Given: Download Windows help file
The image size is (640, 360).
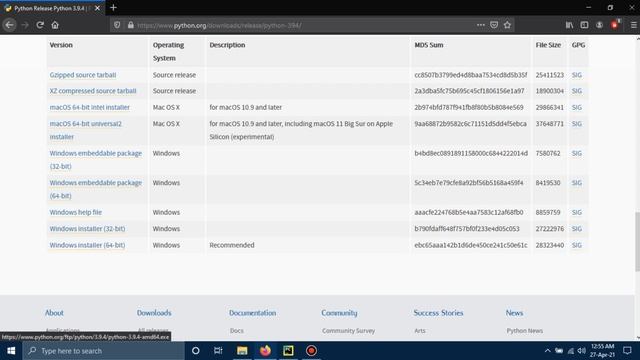Looking at the screenshot, I should (x=76, y=212).
